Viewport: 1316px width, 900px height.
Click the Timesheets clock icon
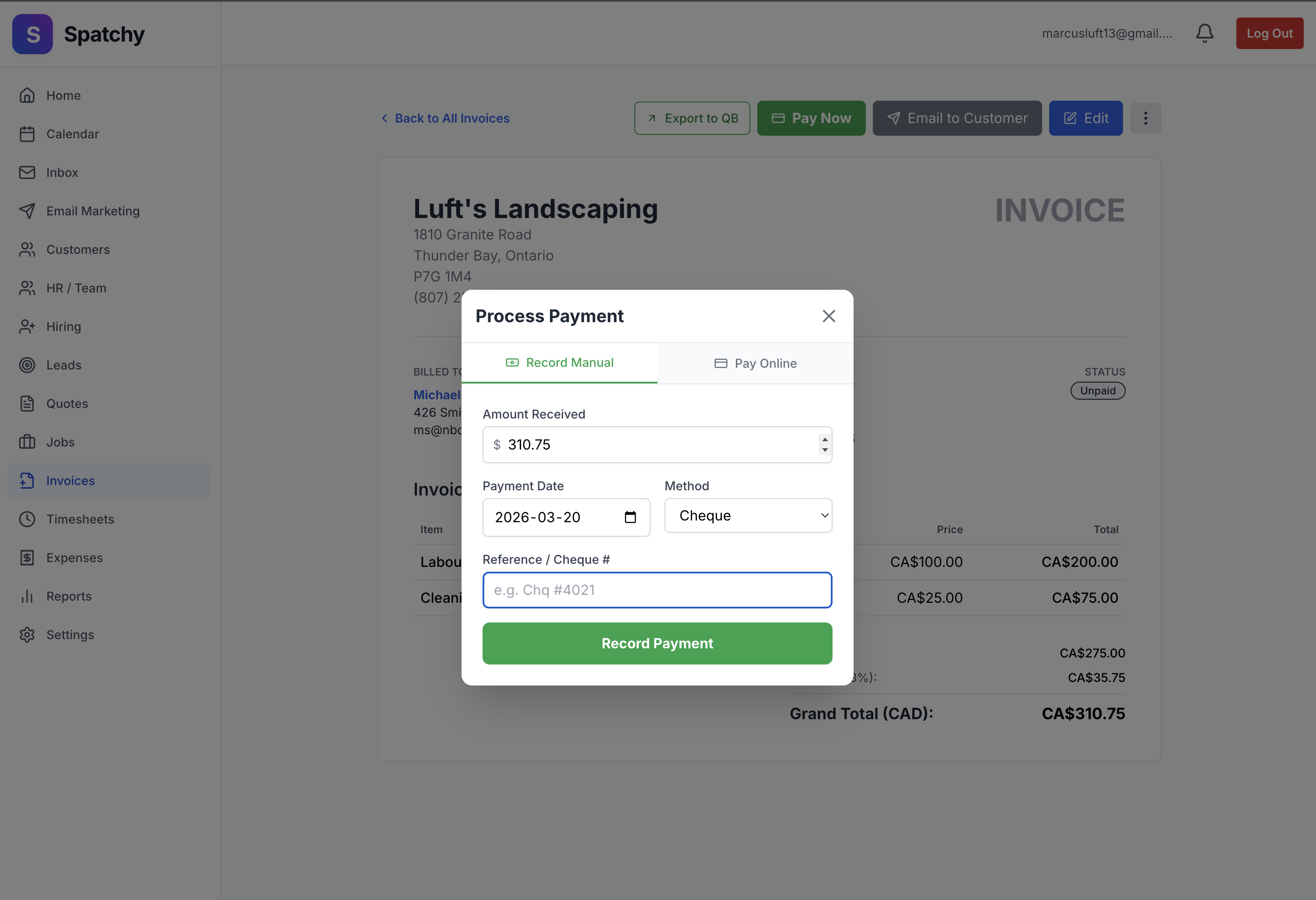[27, 519]
